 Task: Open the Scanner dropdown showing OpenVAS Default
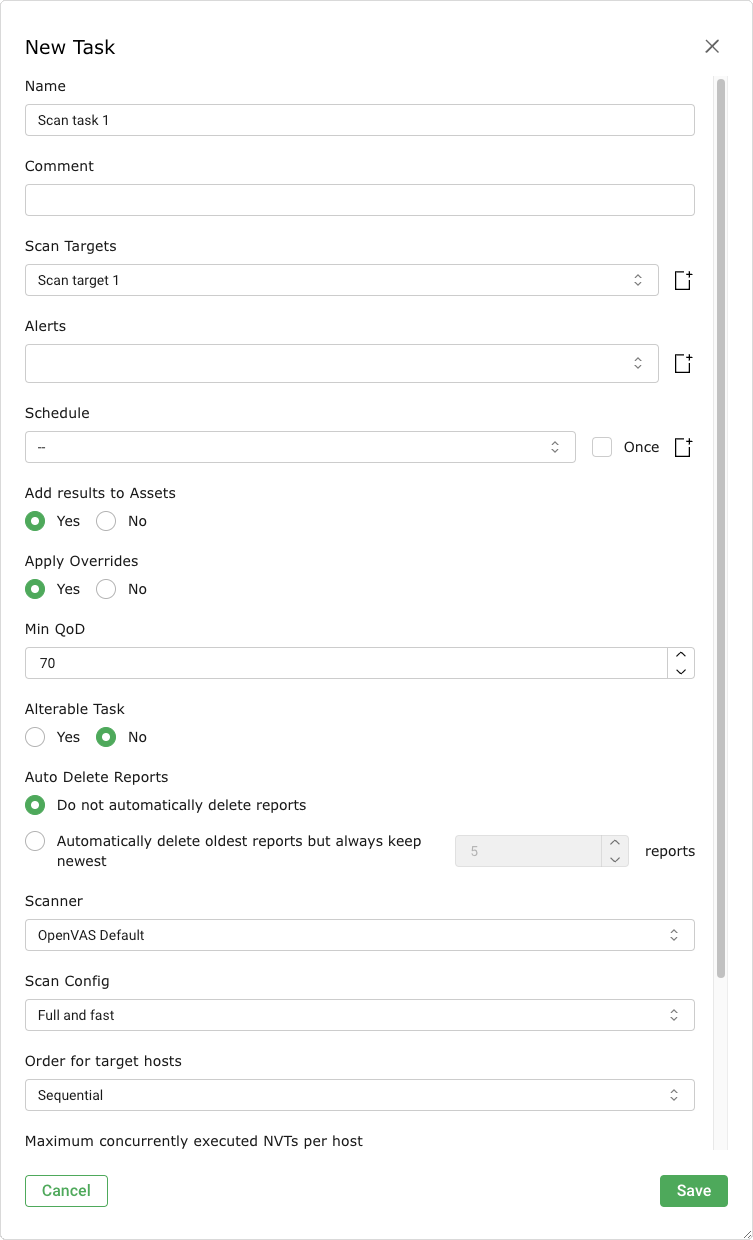(359, 935)
